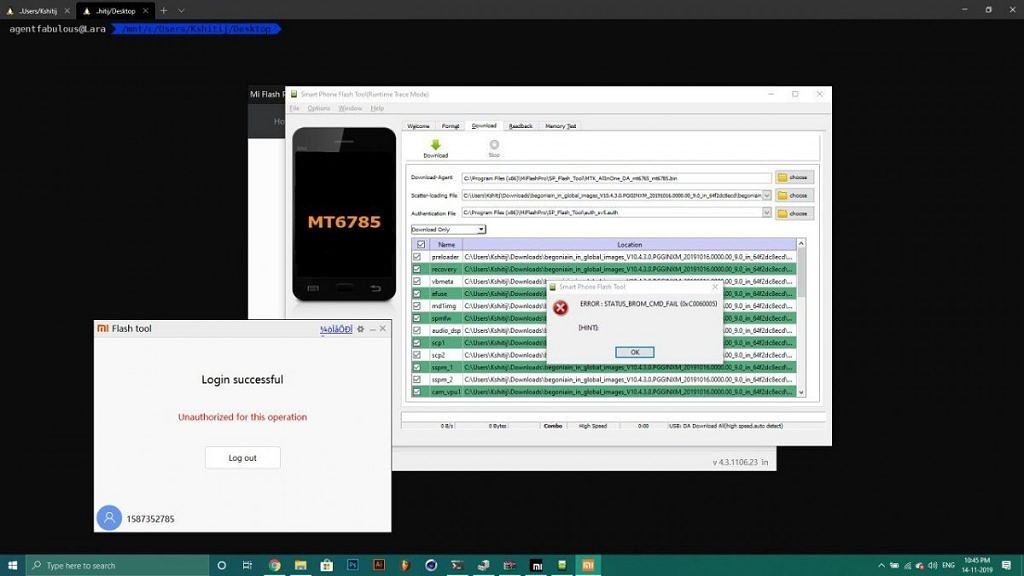Open Google Chrome from the taskbar
The image size is (1024, 576).
pyautogui.click(x=274, y=565)
